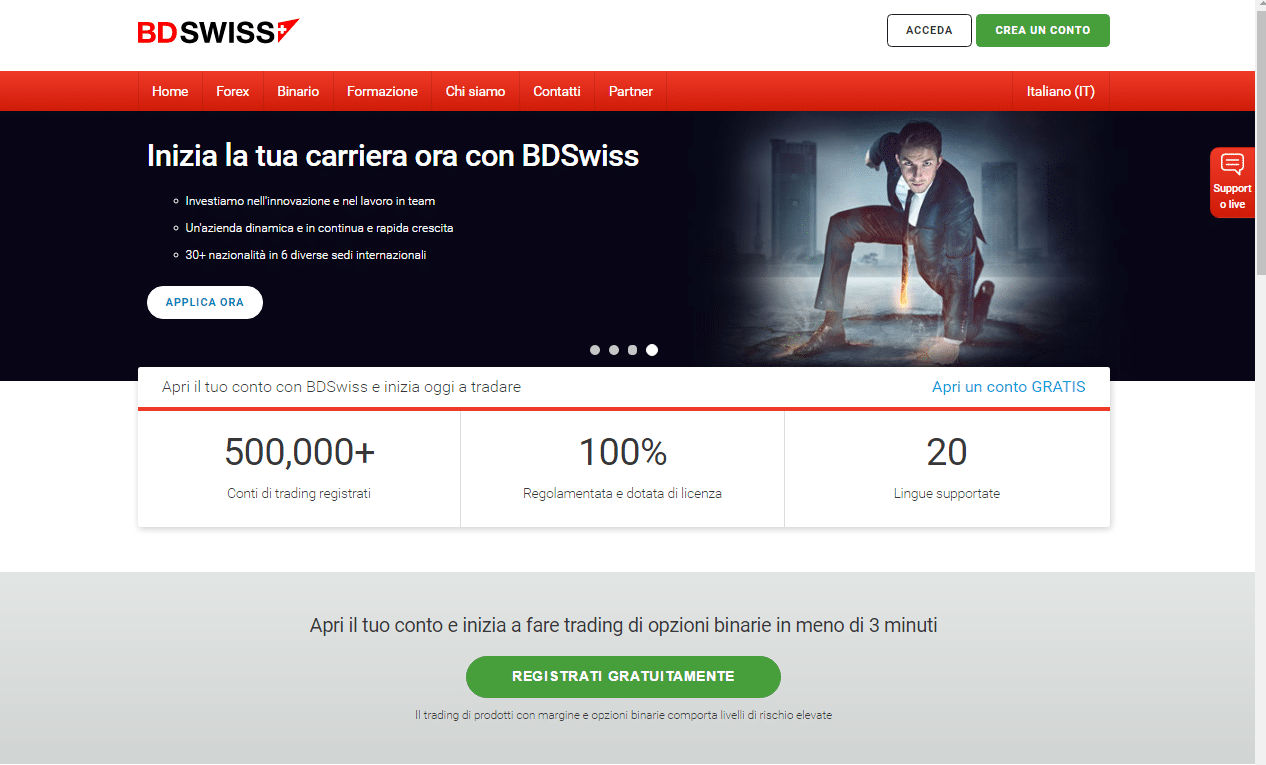Click the risk warning text under the register button

coord(623,715)
